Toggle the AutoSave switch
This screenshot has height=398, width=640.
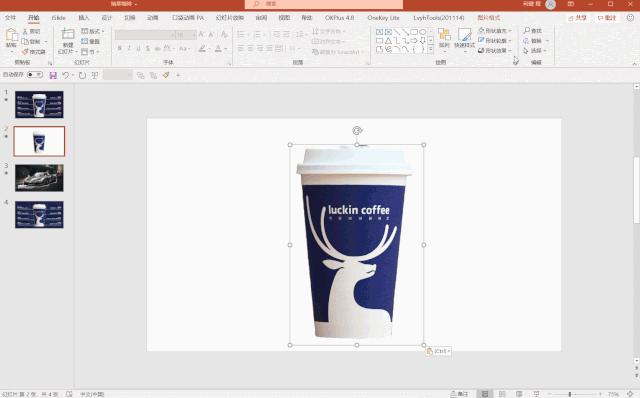(x=35, y=75)
